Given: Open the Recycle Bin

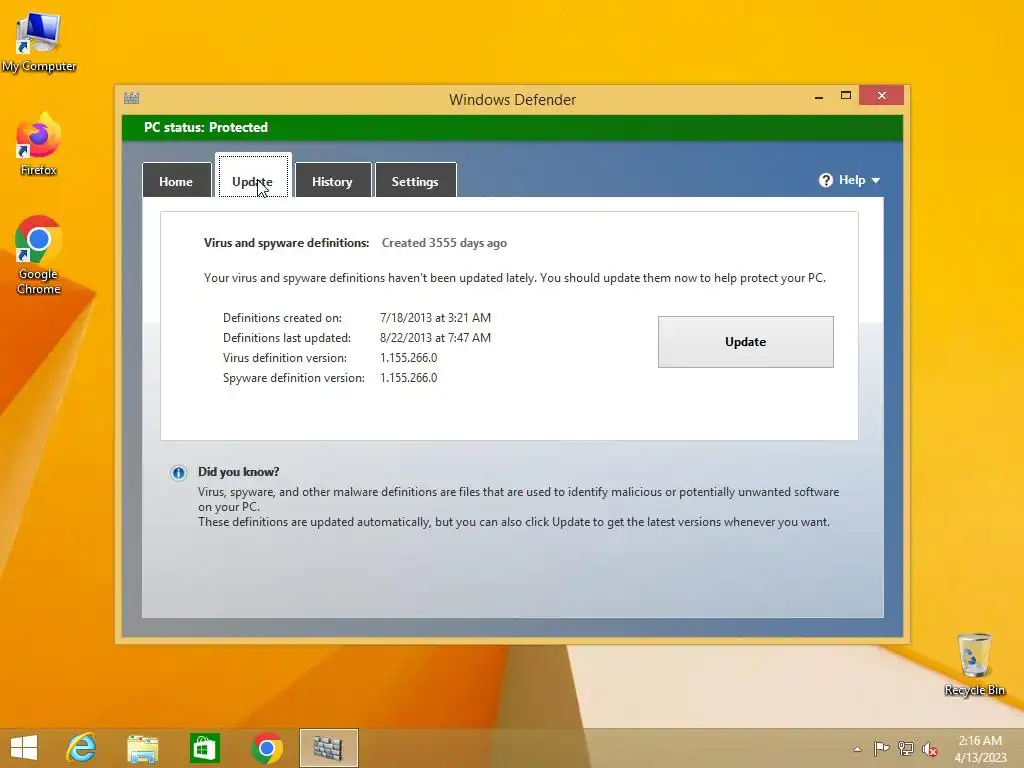Looking at the screenshot, I should click(974, 664).
